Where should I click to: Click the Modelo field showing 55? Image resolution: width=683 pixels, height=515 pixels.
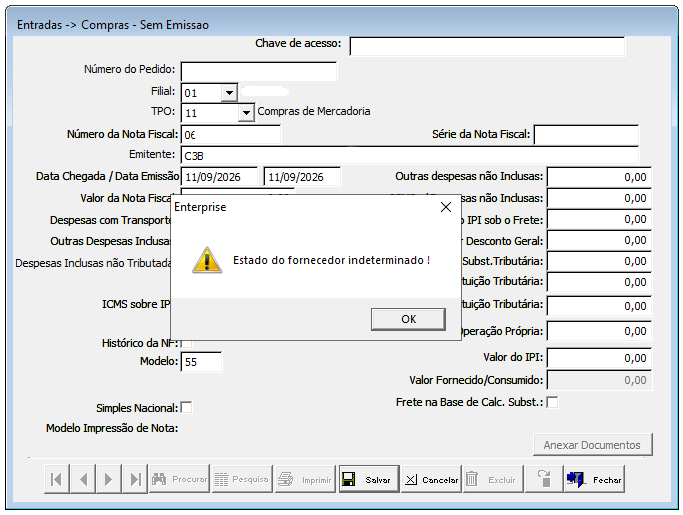point(201,362)
